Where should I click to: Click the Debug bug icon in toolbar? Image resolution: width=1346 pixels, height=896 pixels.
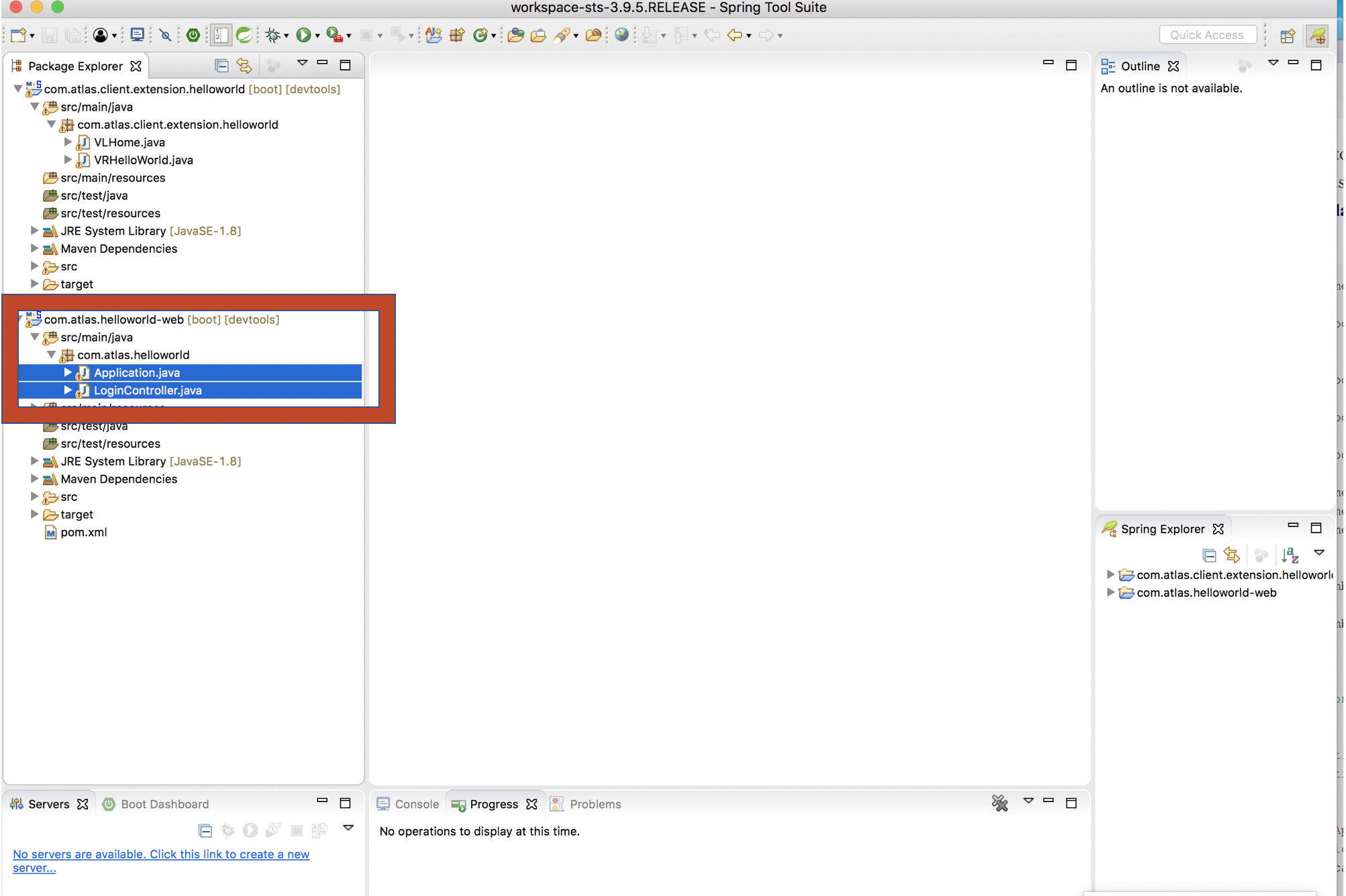(x=272, y=35)
